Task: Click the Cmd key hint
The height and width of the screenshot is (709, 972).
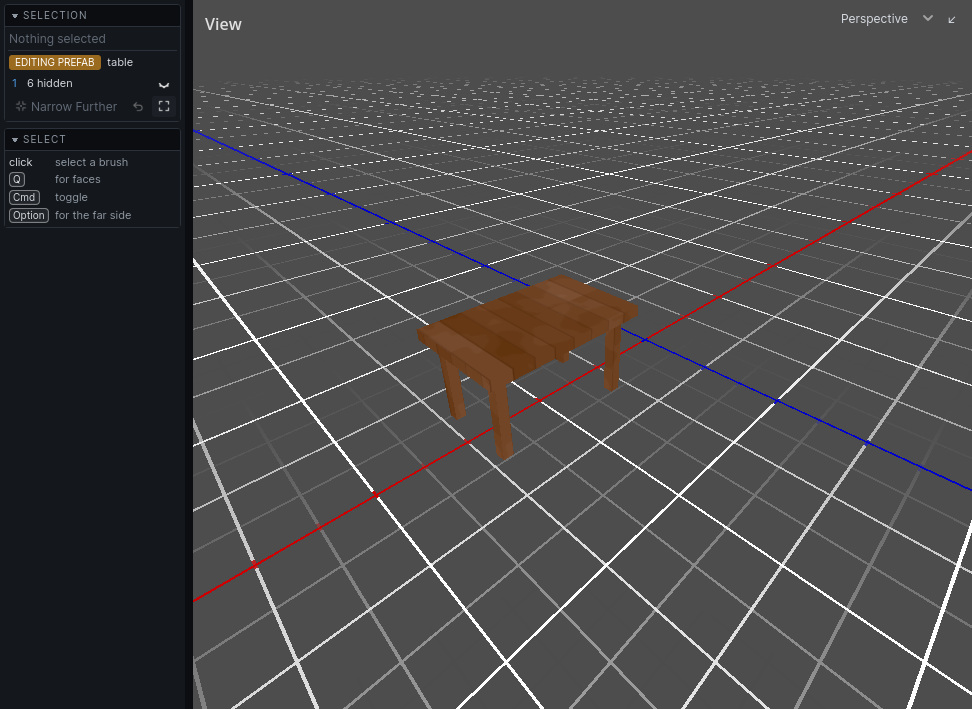Action: click(24, 197)
